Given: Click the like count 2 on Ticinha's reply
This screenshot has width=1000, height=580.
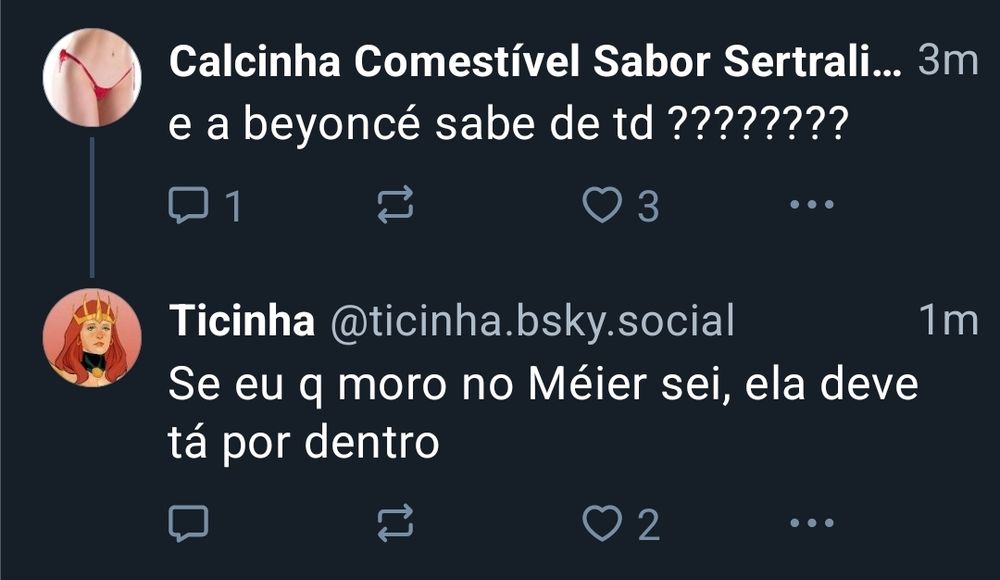Looking at the screenshot, I should click(x=648, y=523).
